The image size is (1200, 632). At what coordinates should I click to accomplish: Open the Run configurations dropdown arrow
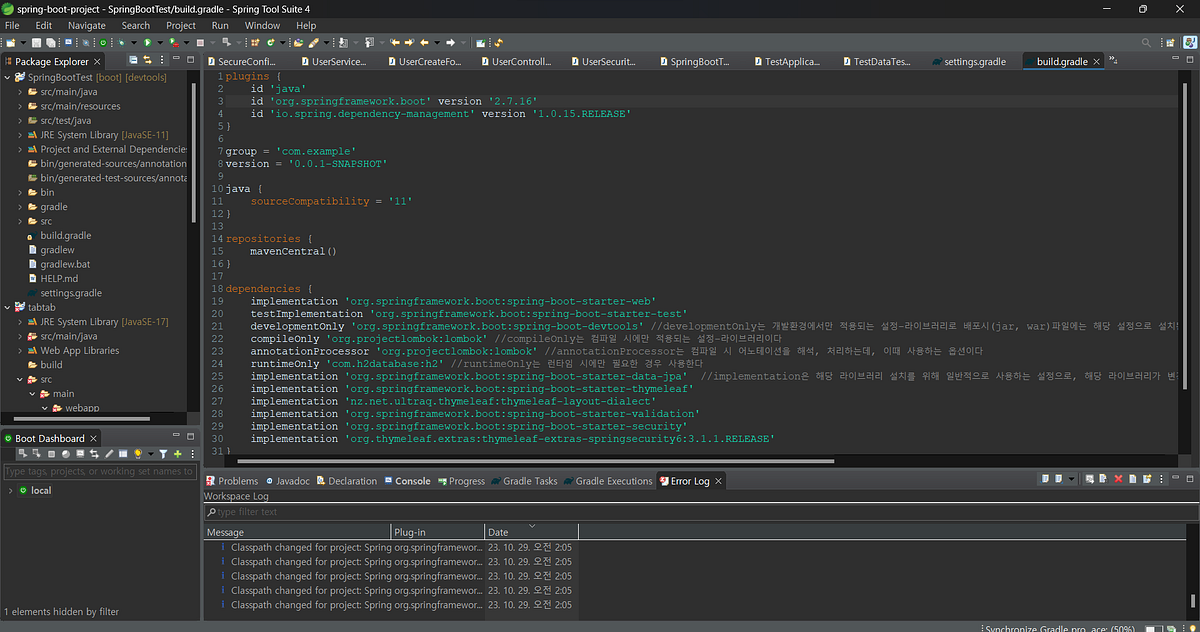[160, 42]
